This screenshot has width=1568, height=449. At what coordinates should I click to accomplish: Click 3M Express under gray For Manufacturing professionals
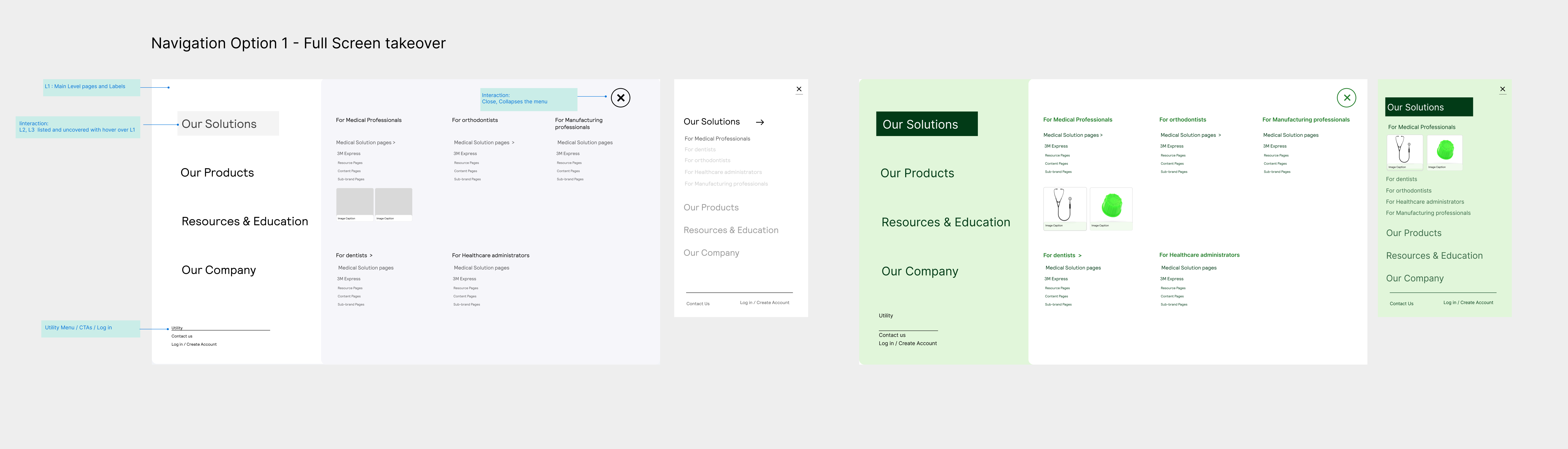click(567, 153)
